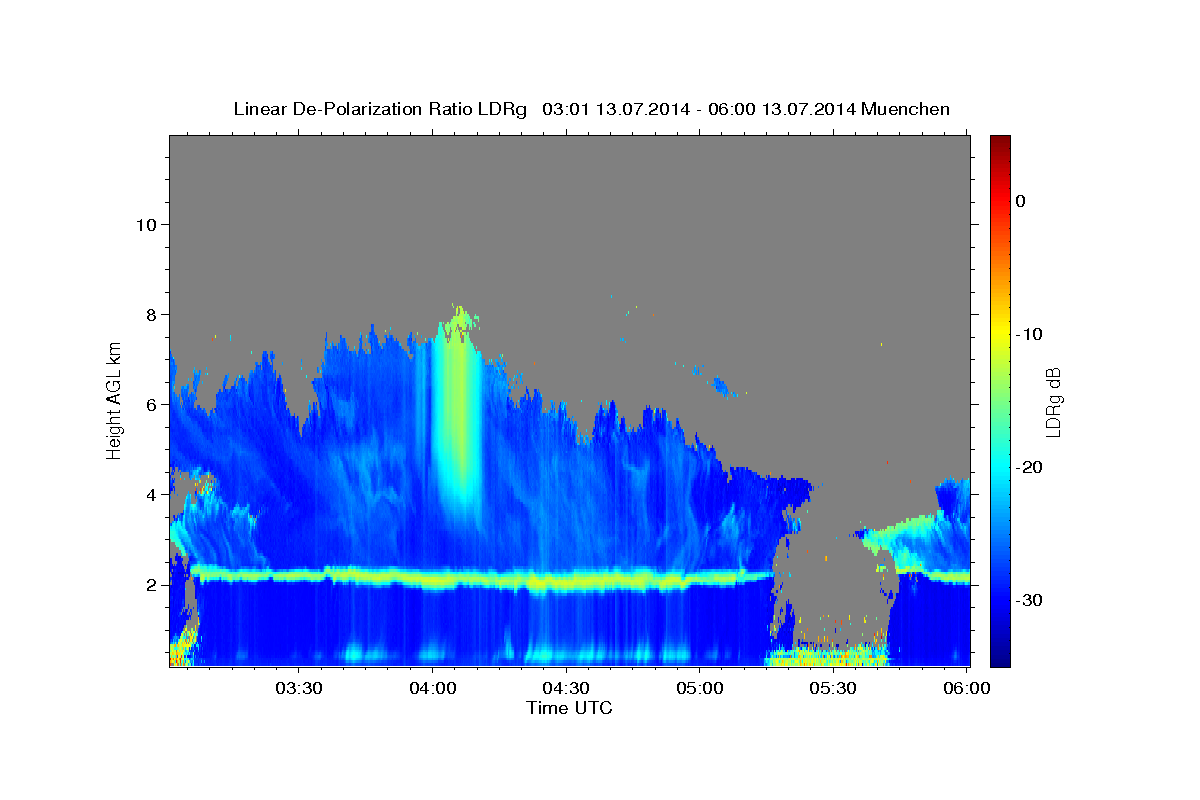
Task: Click the 'Height AGL km' axis title
Action: (x=115, y=400)
